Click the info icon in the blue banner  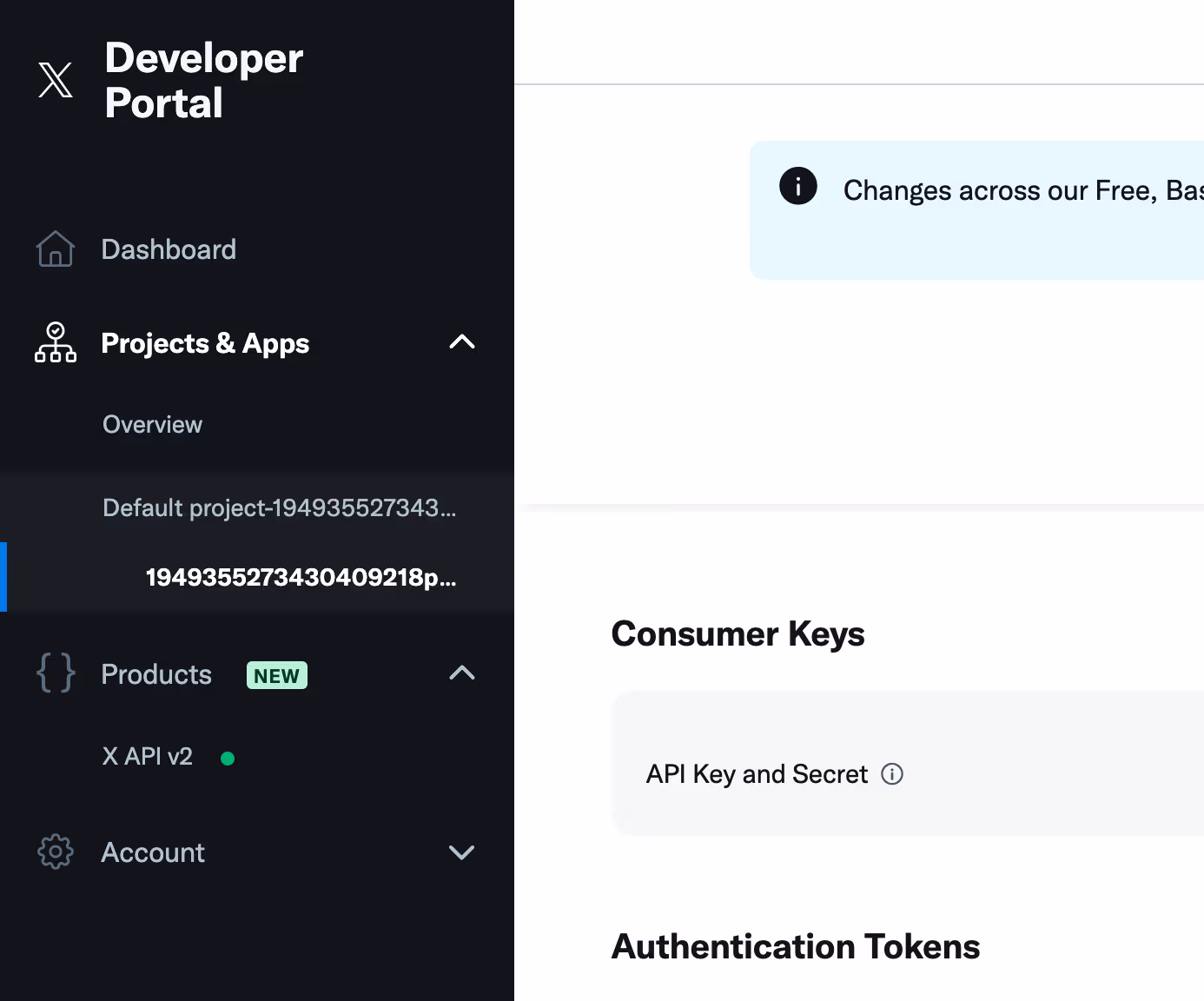tap(797, 186)
